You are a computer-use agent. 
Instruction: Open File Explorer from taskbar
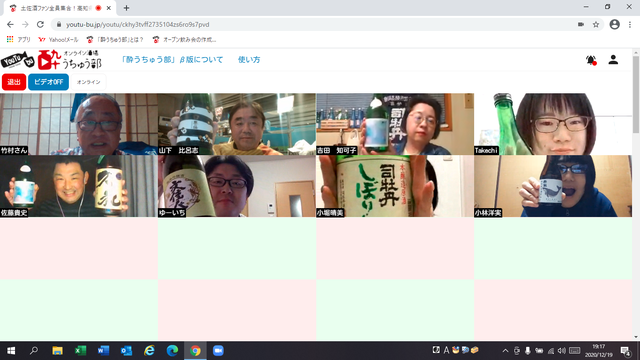pos(57,351)
